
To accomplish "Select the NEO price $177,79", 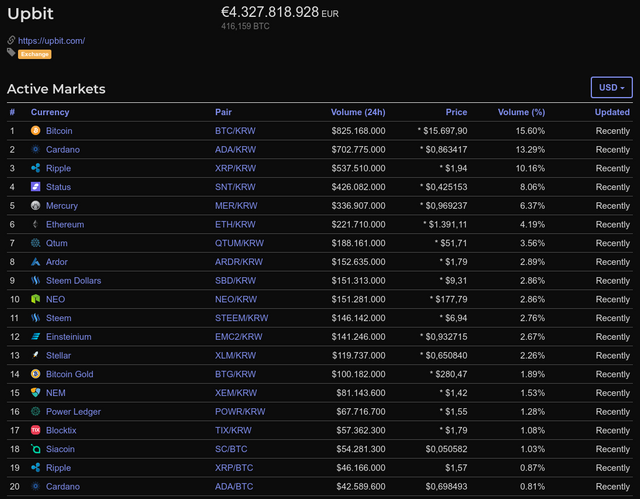I will point(451,299).
